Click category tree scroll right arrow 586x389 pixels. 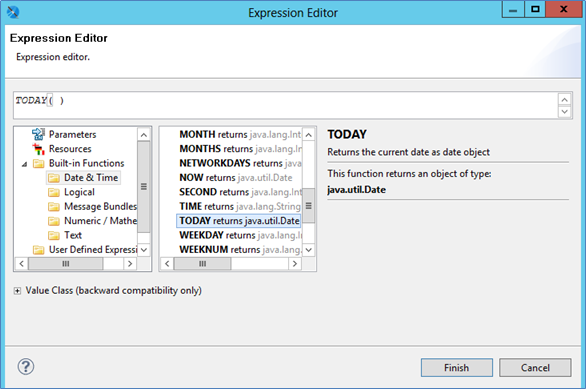point(130,264)
